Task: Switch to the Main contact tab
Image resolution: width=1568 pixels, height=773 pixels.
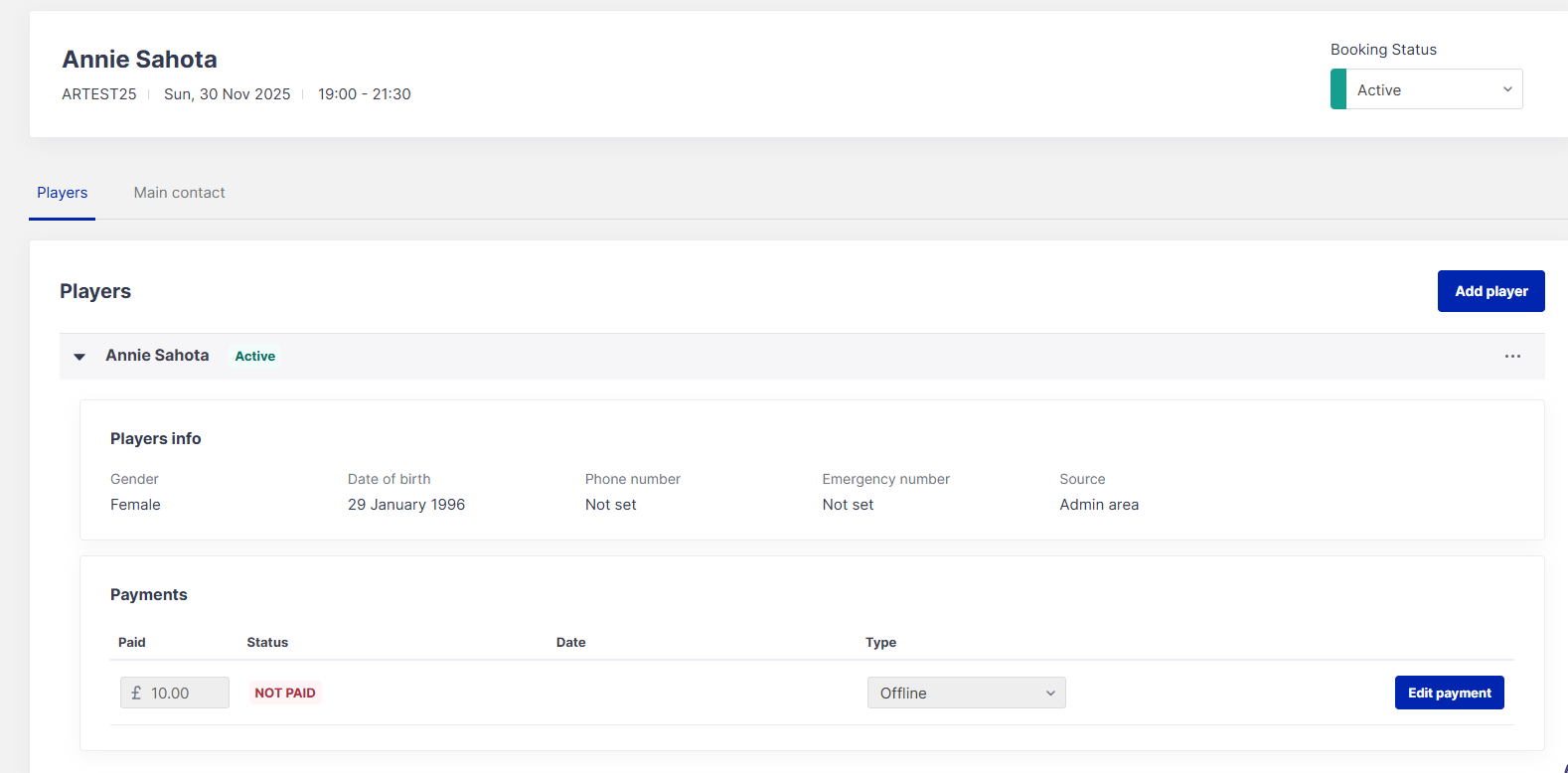Action: point(179,193)
